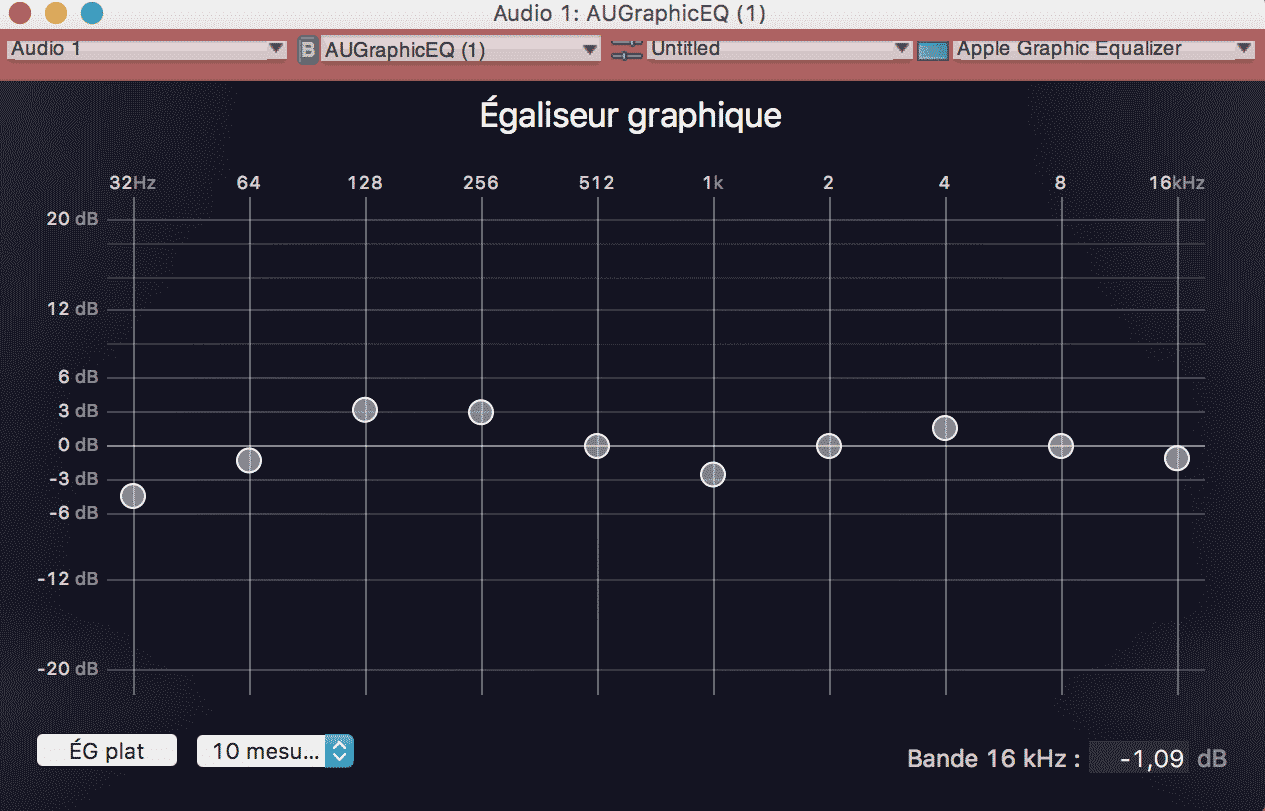Click the 4 kHz band slider knob

(x=945, y=428)
